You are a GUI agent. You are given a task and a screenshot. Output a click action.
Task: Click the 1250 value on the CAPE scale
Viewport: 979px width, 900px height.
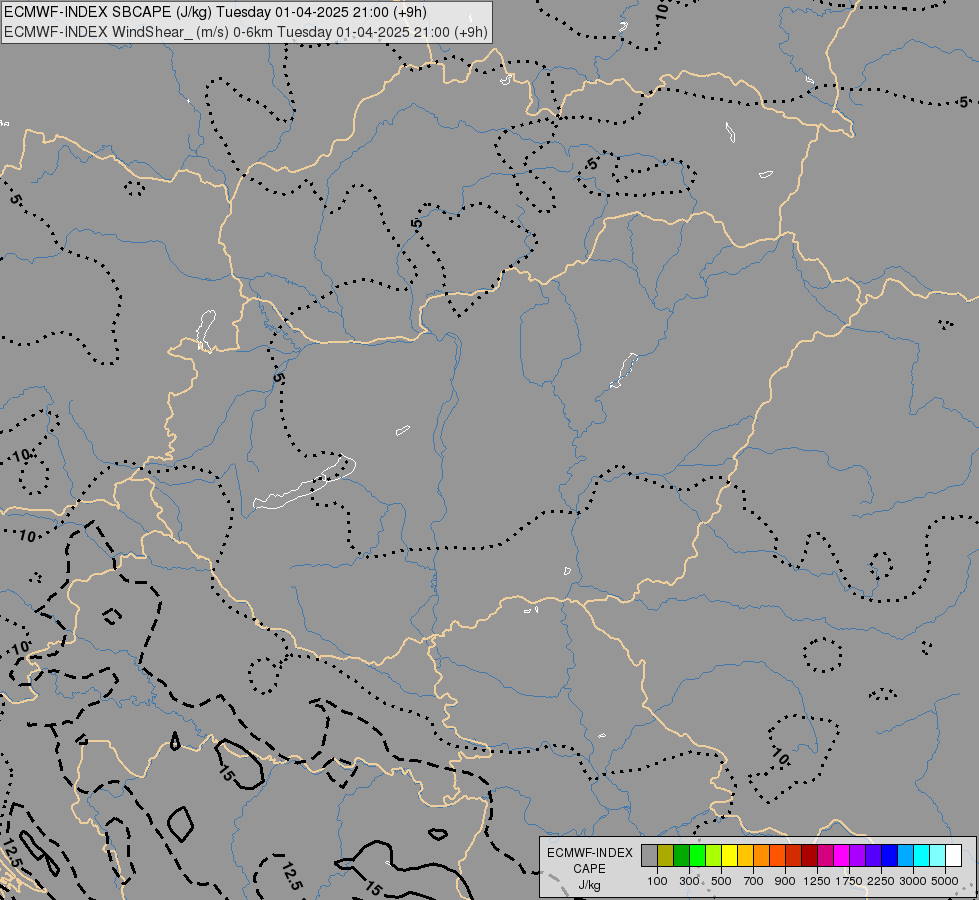point(817,881)
